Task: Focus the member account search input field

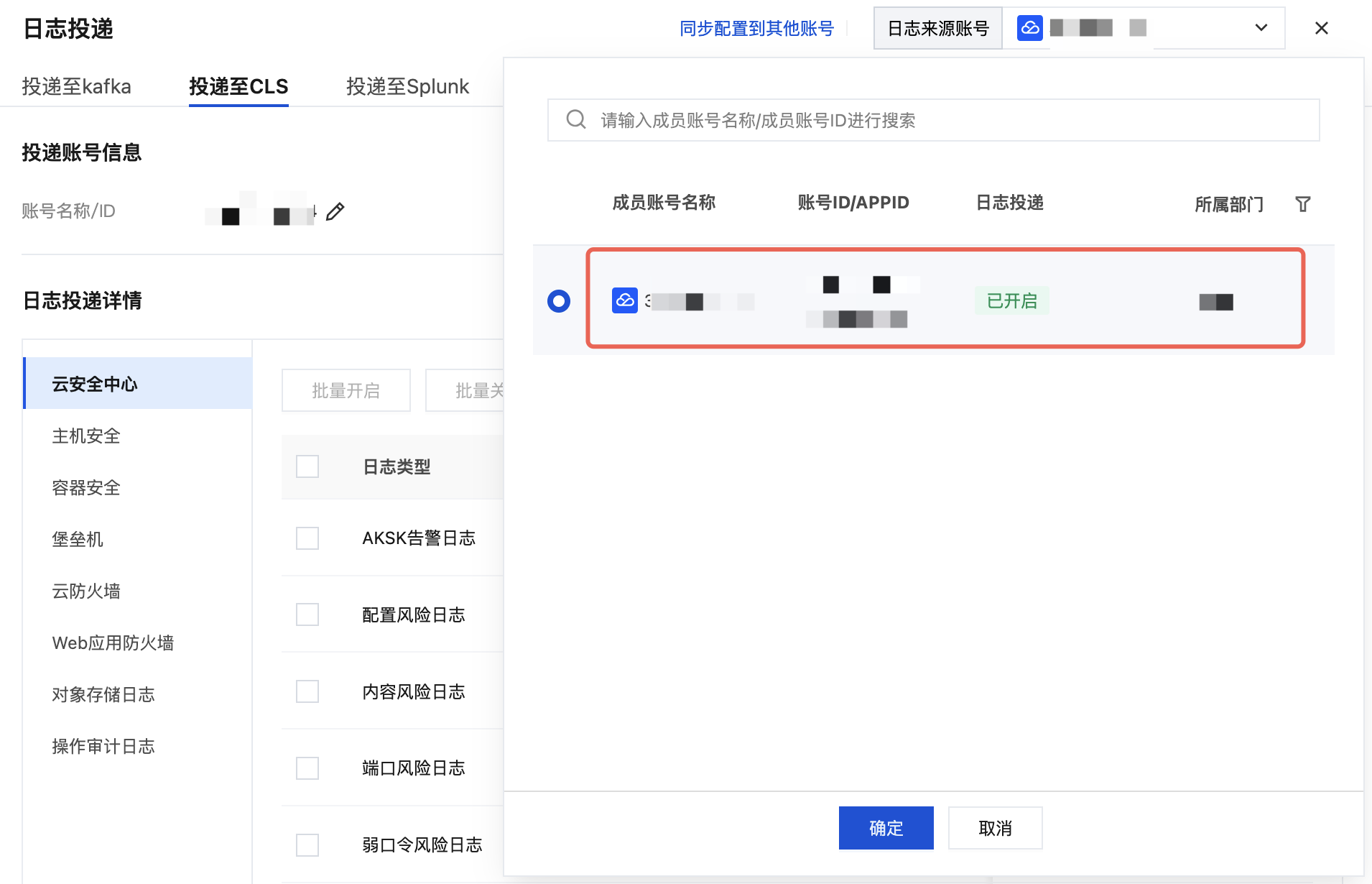Action: (x=934, y=120)
